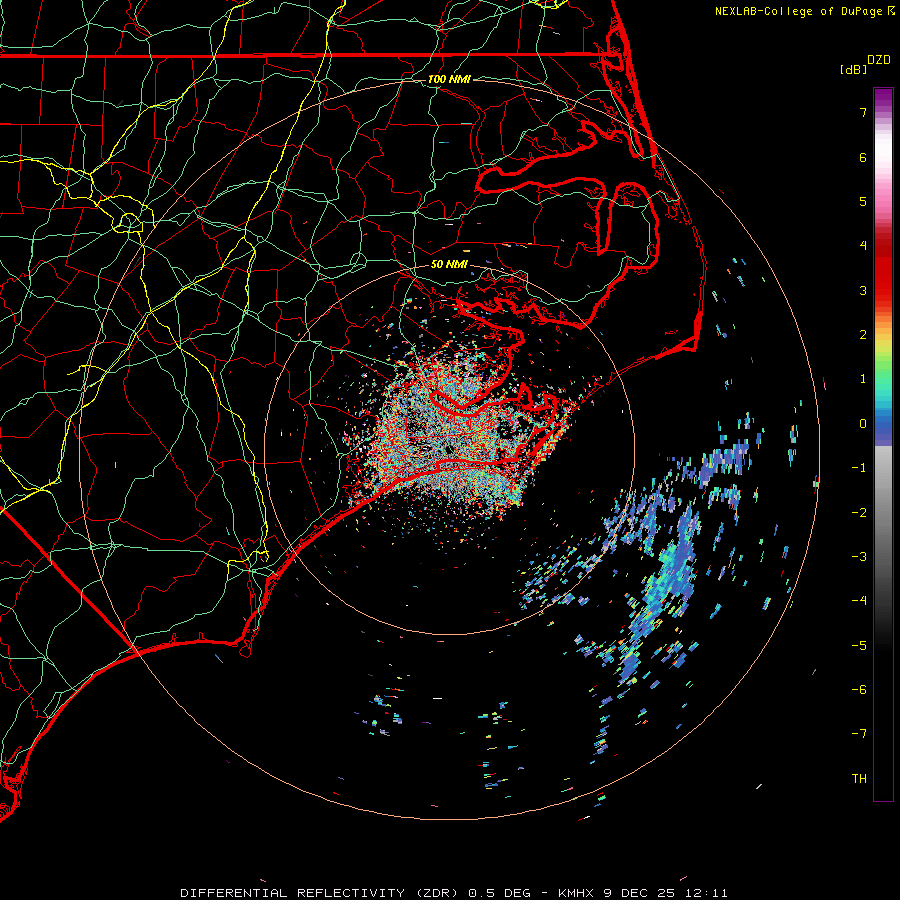Viewport: 900px width, 900px height.
Task: Click the positive 3 scale value
Action: pos(863,290)
